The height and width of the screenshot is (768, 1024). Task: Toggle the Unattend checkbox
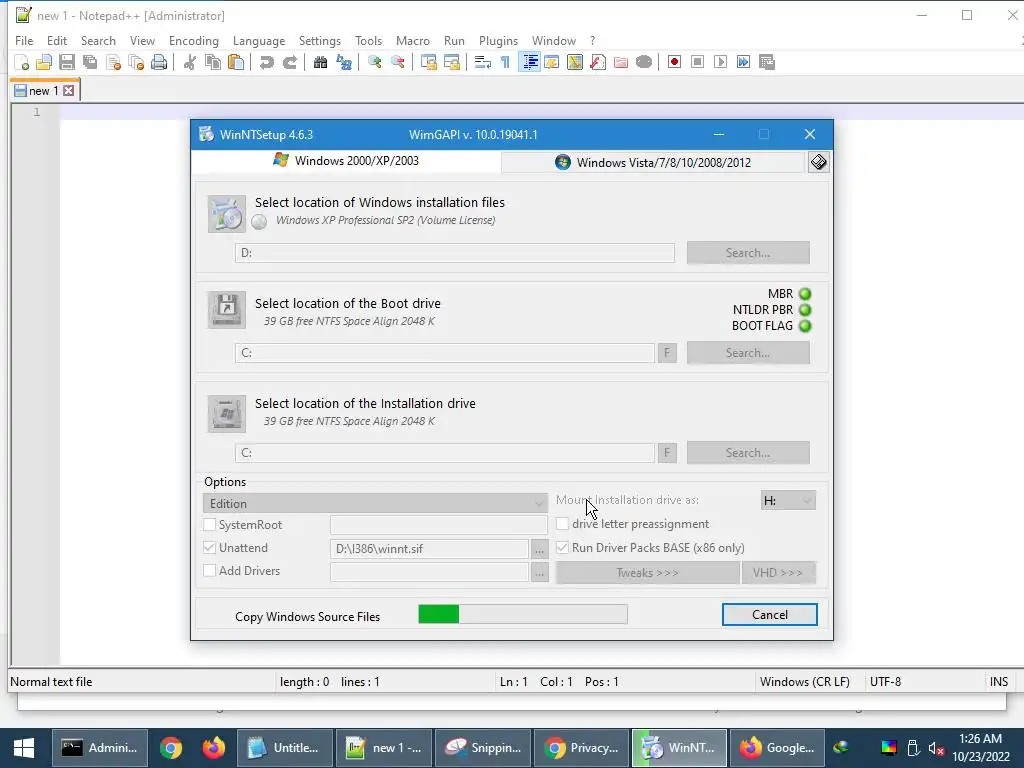tap(210, 547)
